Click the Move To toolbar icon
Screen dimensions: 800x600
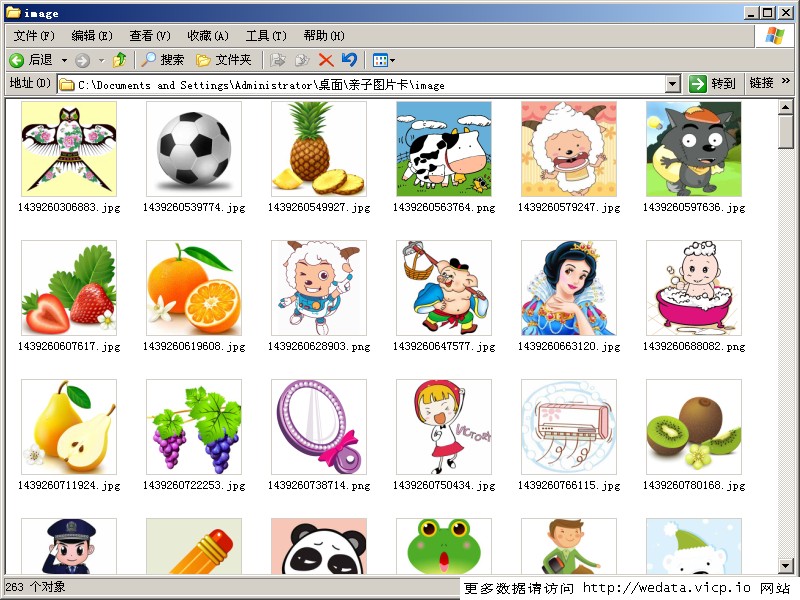coord(277,60)
